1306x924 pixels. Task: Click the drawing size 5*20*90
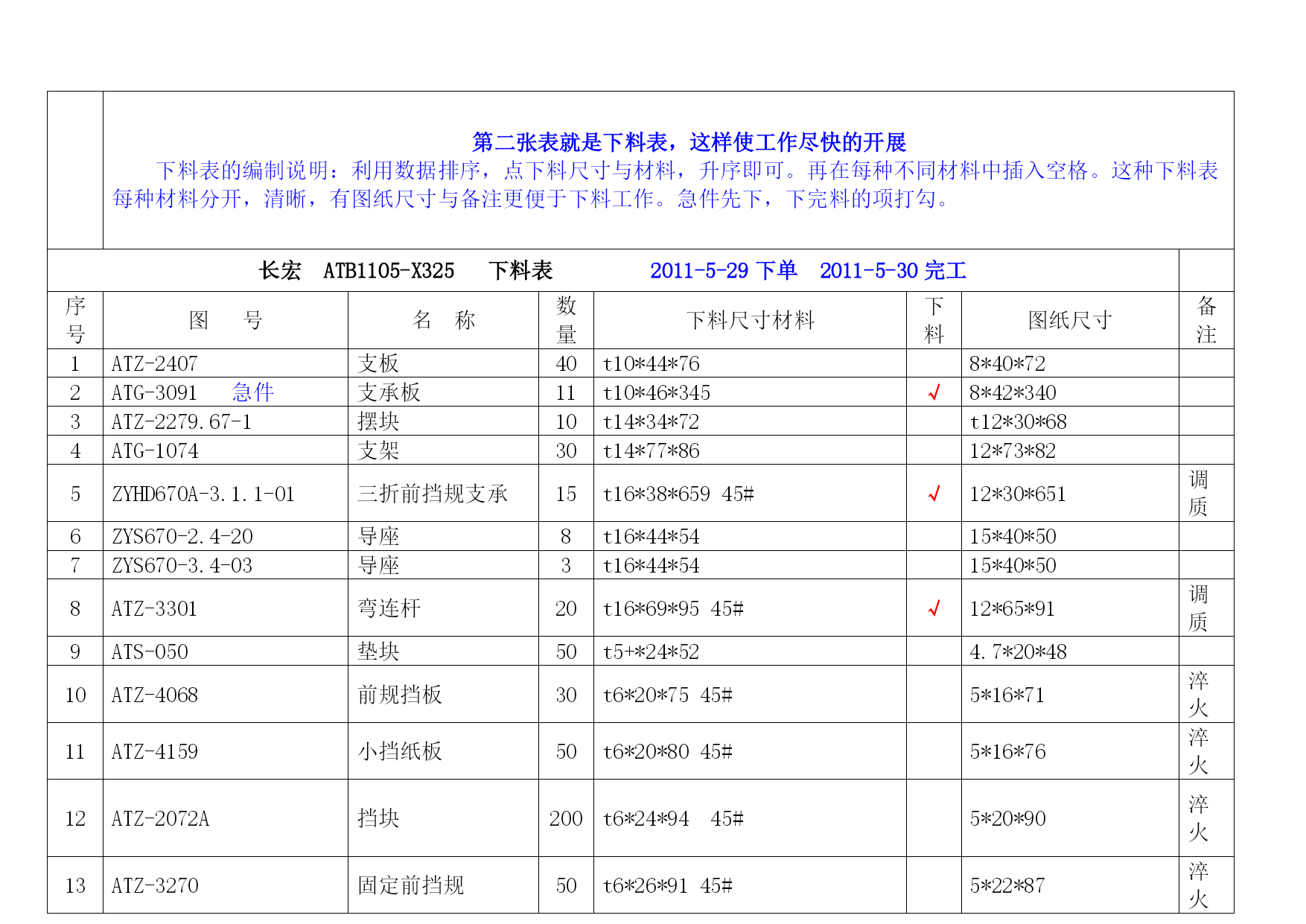(x=1007, y=819)
